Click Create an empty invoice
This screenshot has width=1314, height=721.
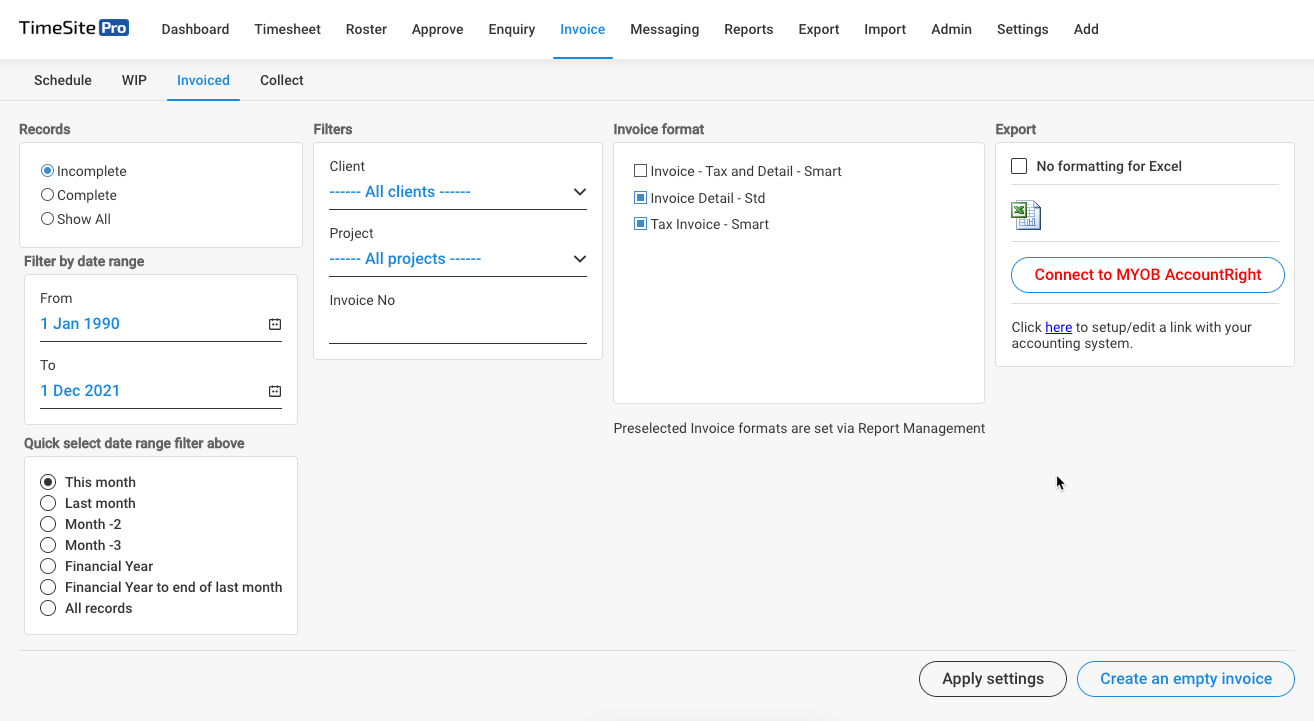(1186, 679)
